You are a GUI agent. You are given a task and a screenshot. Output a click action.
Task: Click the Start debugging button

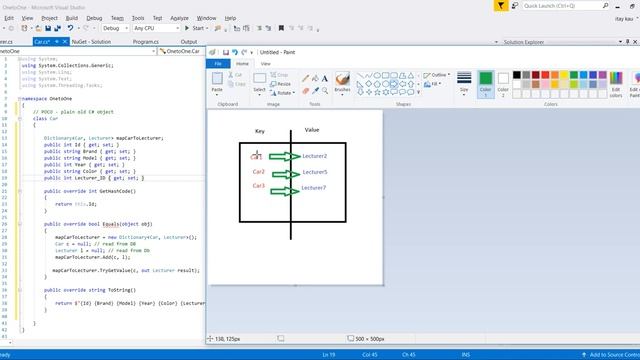196,28
